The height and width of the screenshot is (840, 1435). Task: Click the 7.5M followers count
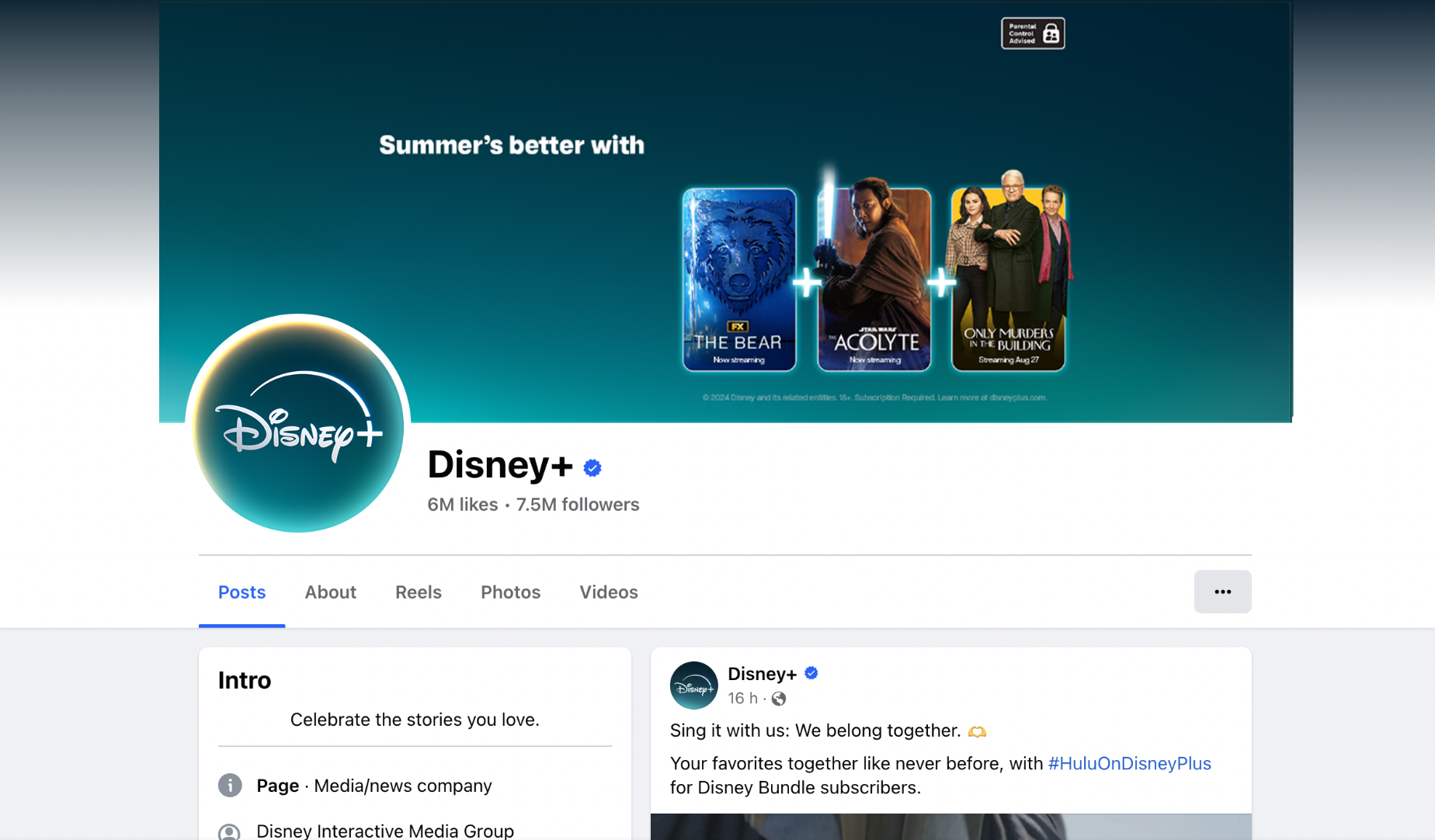coord(578,505)
